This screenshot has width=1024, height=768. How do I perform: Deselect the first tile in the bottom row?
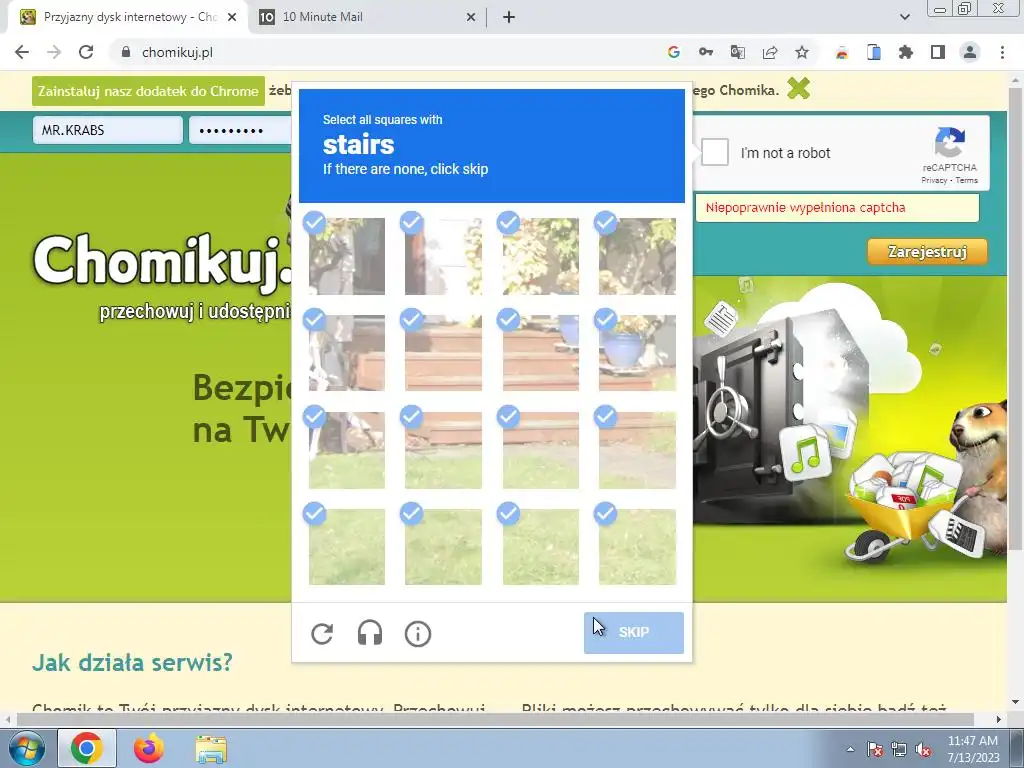point(347,547)
